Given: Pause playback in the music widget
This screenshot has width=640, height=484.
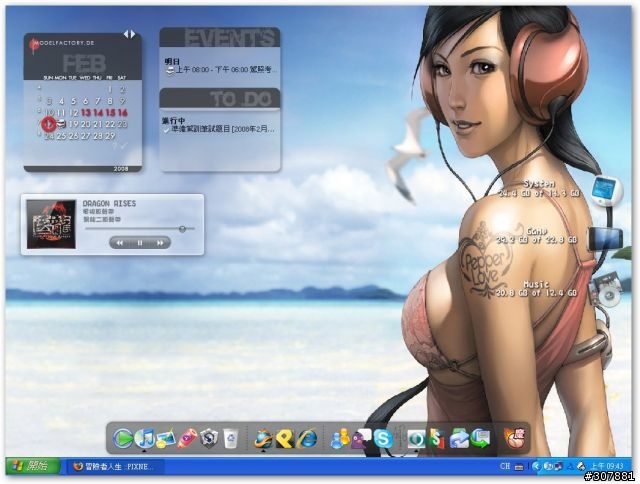Looking at the screenshot, I should 140,243.
